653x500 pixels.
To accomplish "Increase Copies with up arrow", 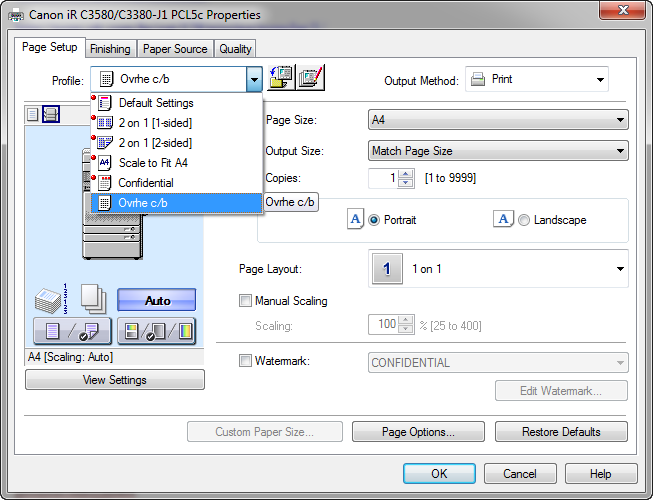I will [406, 174].
